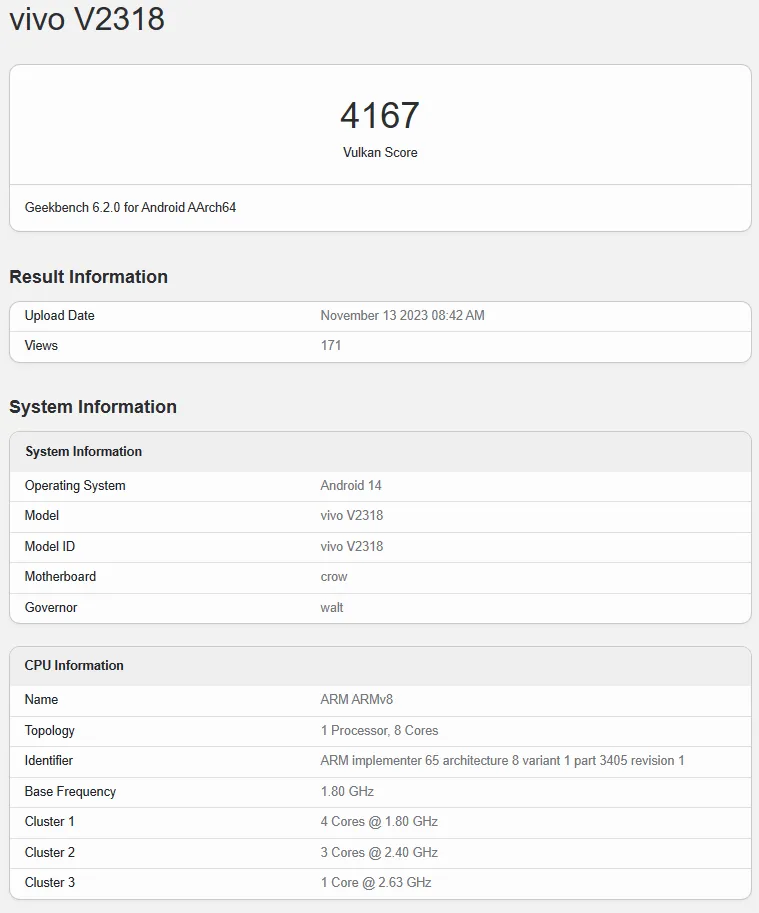Viewport: 759px width, 913px height.
Task: Click the Motherboard label
Action: pos(61,577)
